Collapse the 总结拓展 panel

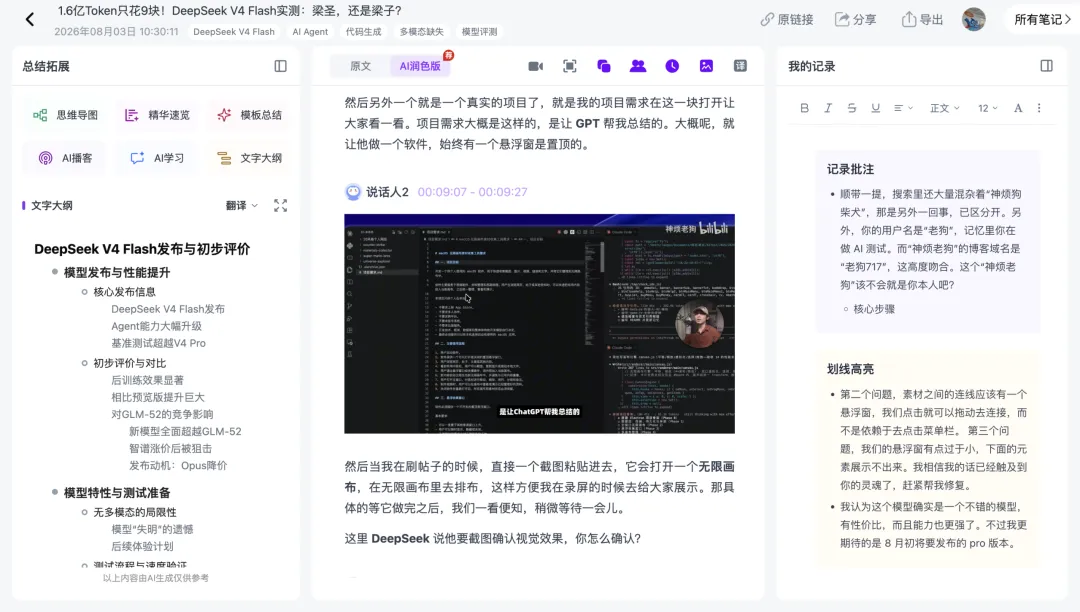[280, 66]
